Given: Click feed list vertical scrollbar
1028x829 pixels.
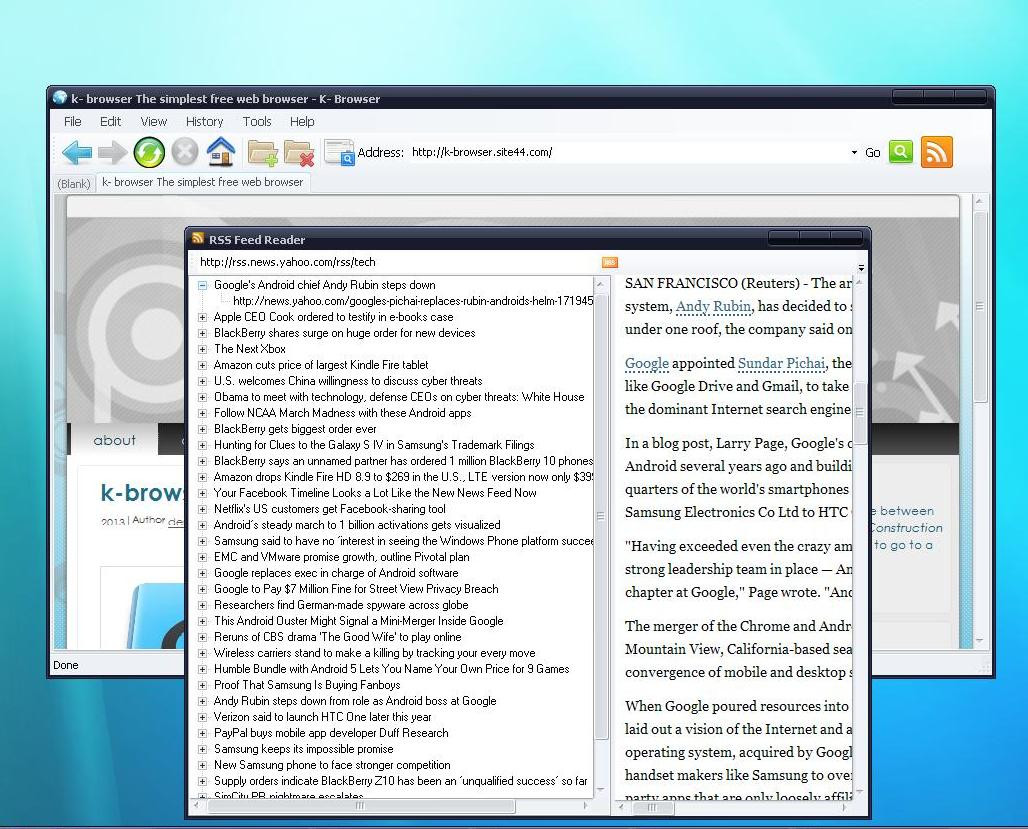Looking at the screenshot, I should (600, 517).
